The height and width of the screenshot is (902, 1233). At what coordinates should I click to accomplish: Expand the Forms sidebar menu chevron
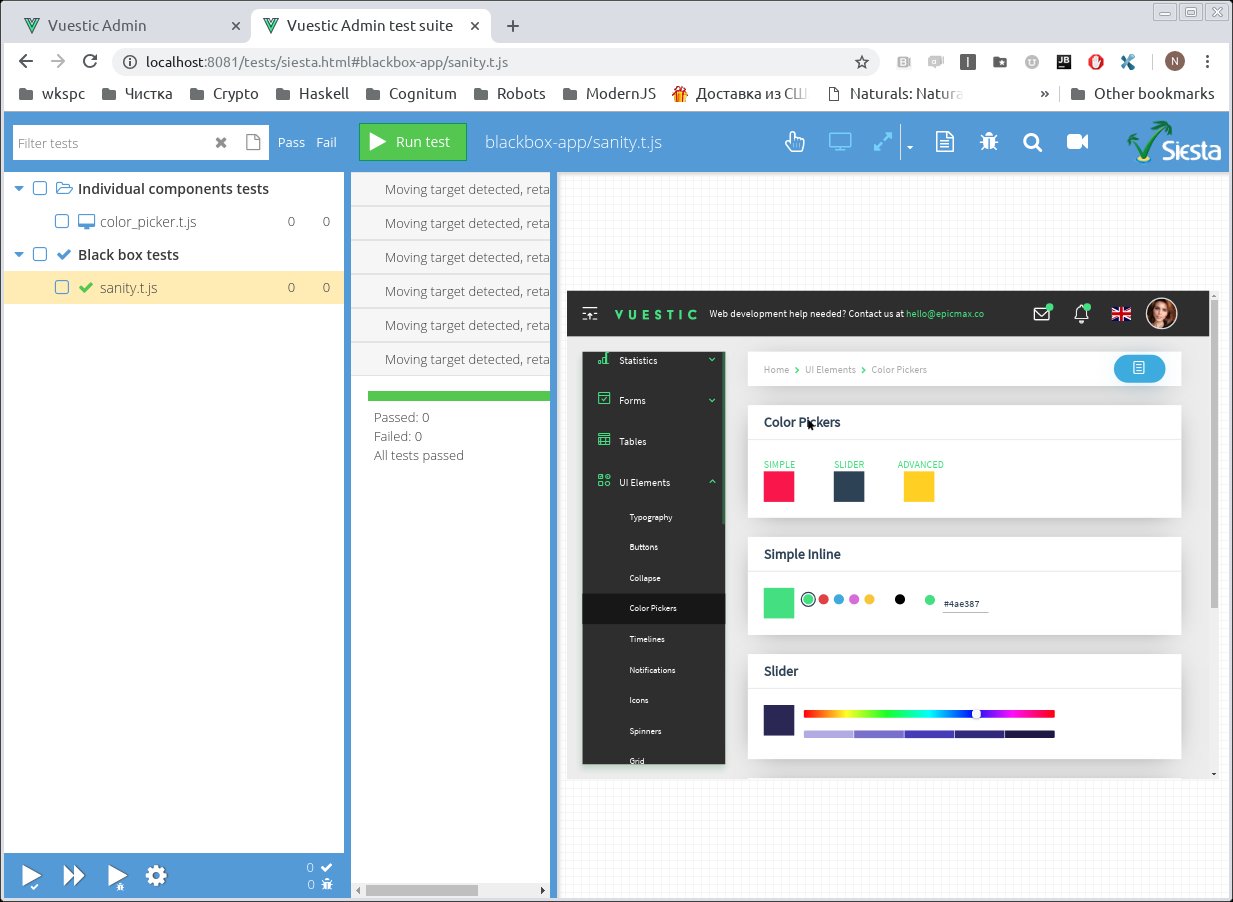pos(712,401)
